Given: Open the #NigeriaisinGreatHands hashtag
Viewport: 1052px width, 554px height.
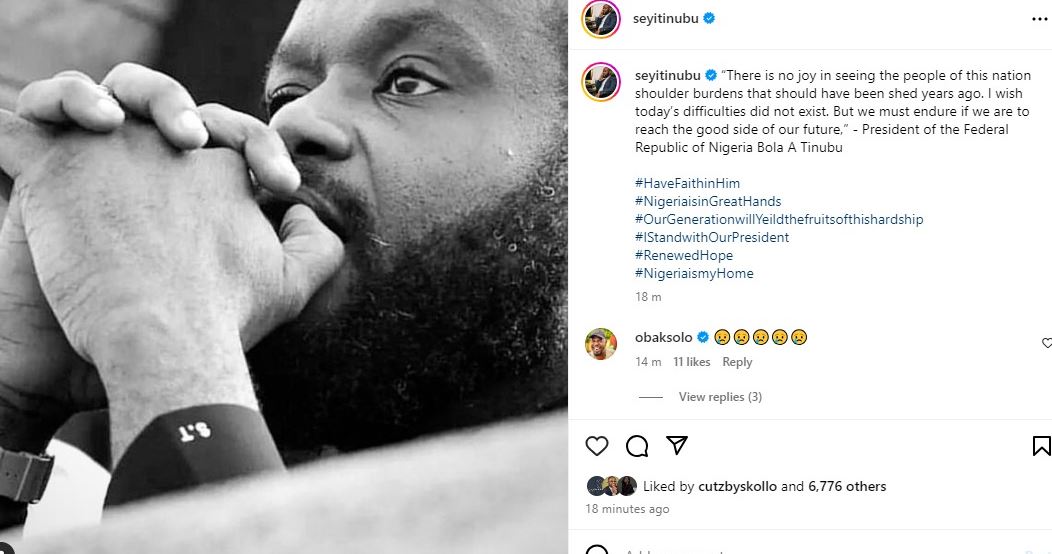Looking at the screenshot, I should 708,201.
